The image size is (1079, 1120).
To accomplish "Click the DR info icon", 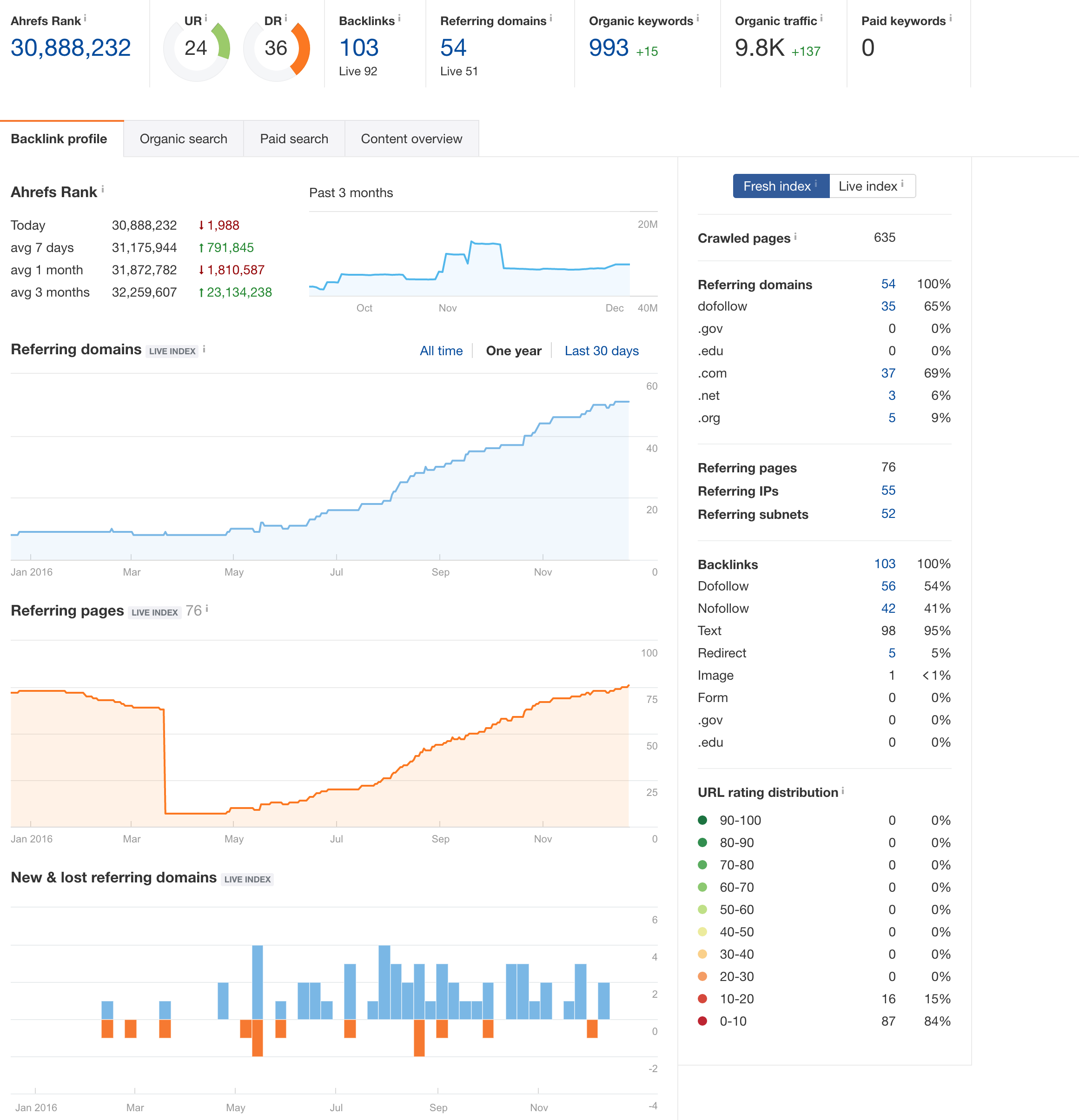I will 286,18.
